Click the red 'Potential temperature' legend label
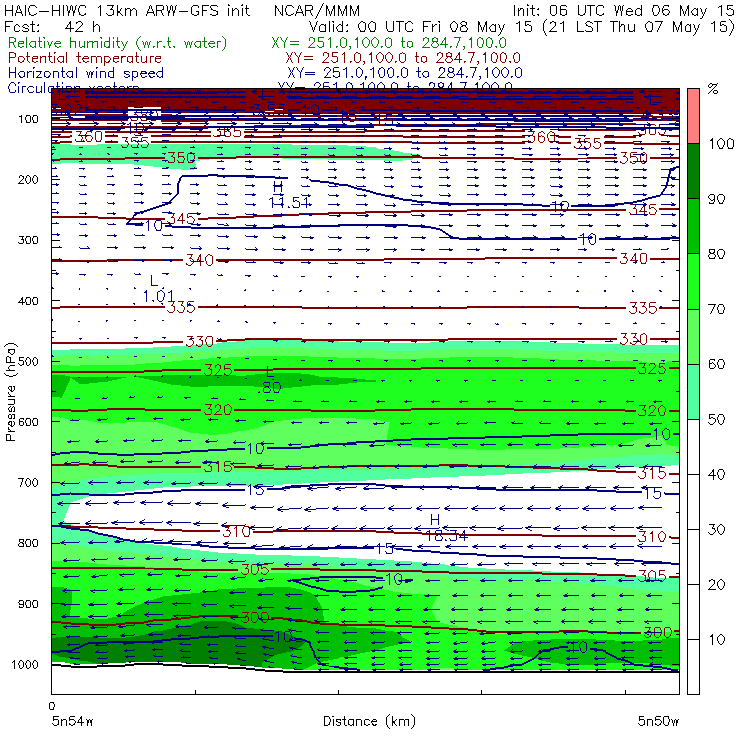 click(85, 58)
